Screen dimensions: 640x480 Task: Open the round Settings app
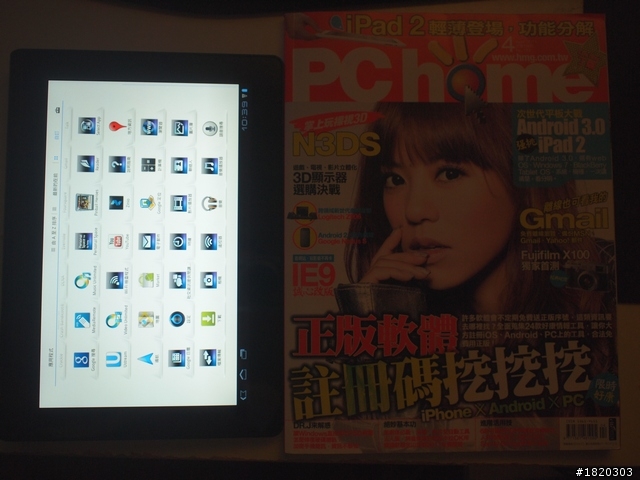(x=177, y=319)
